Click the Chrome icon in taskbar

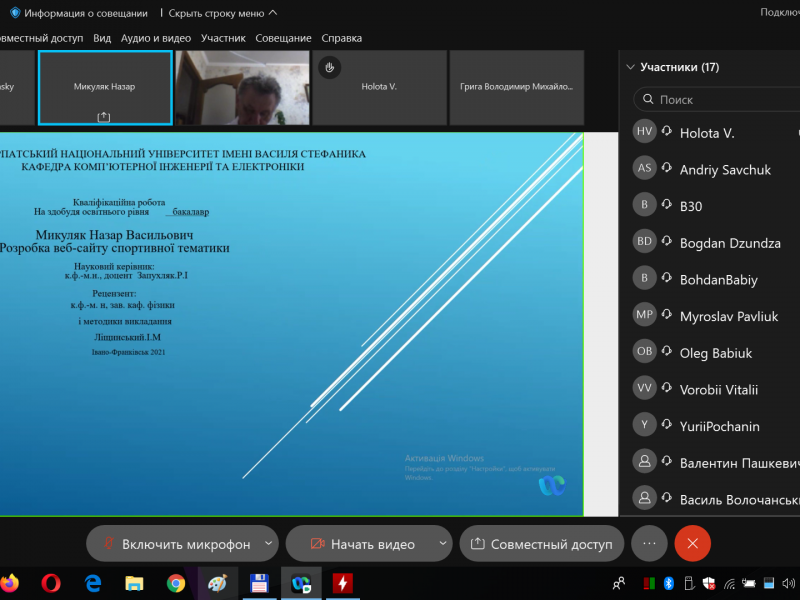click(x=176, y=582)
